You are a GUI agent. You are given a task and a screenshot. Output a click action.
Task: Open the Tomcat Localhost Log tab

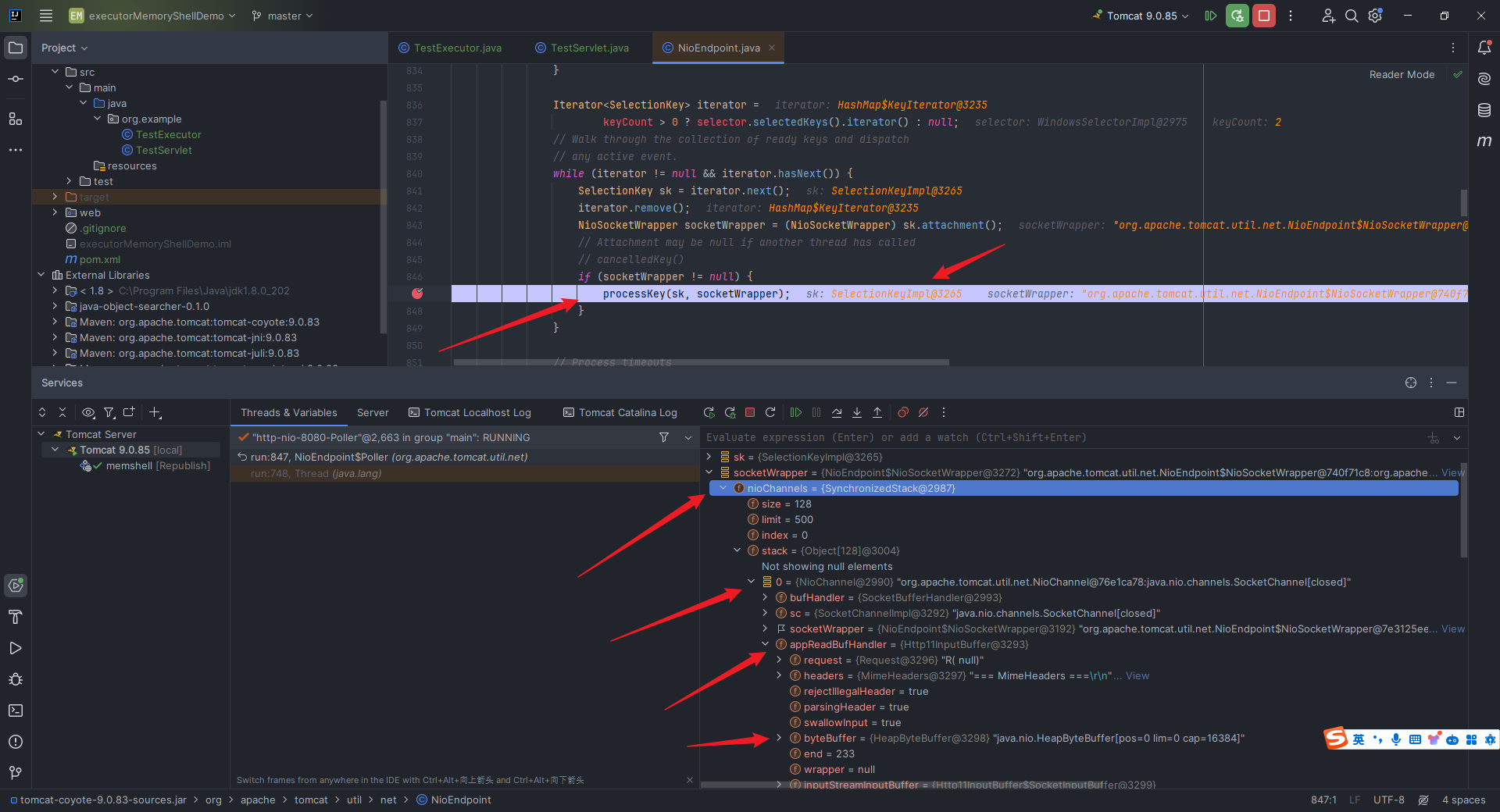pos(470,412)
